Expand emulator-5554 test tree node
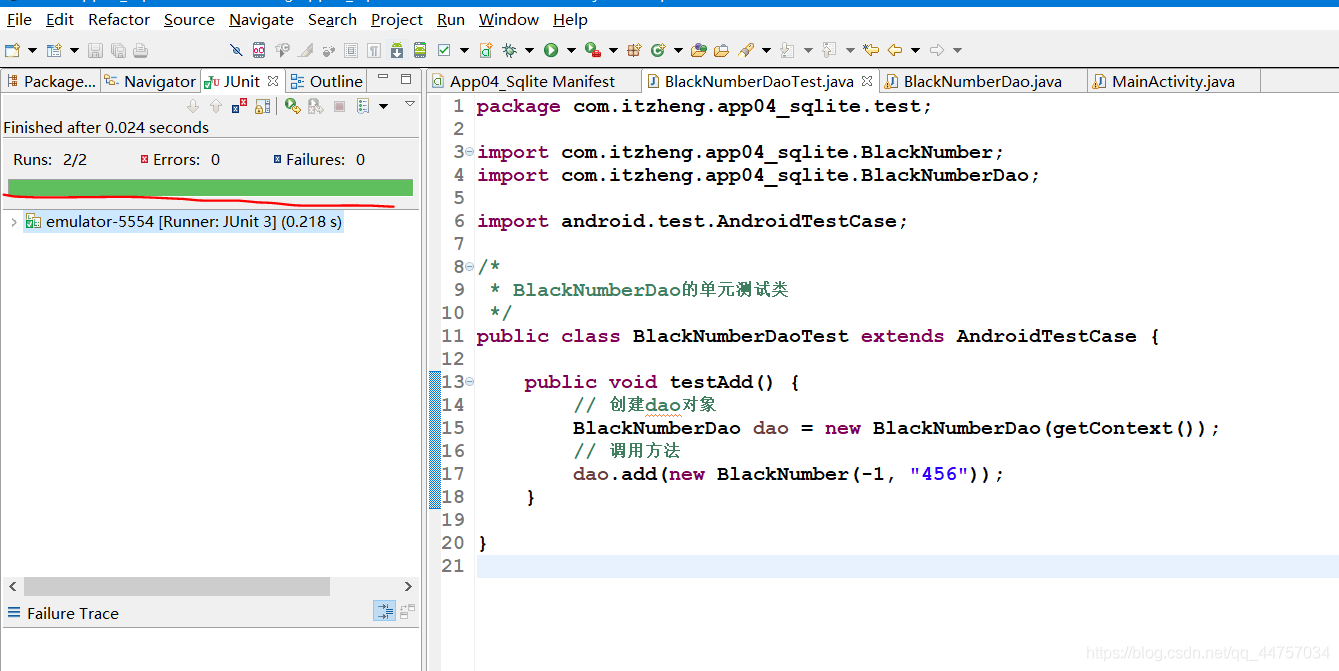Screen dimensions: 1339x671 pyautogui.click(x=13, y=221)
